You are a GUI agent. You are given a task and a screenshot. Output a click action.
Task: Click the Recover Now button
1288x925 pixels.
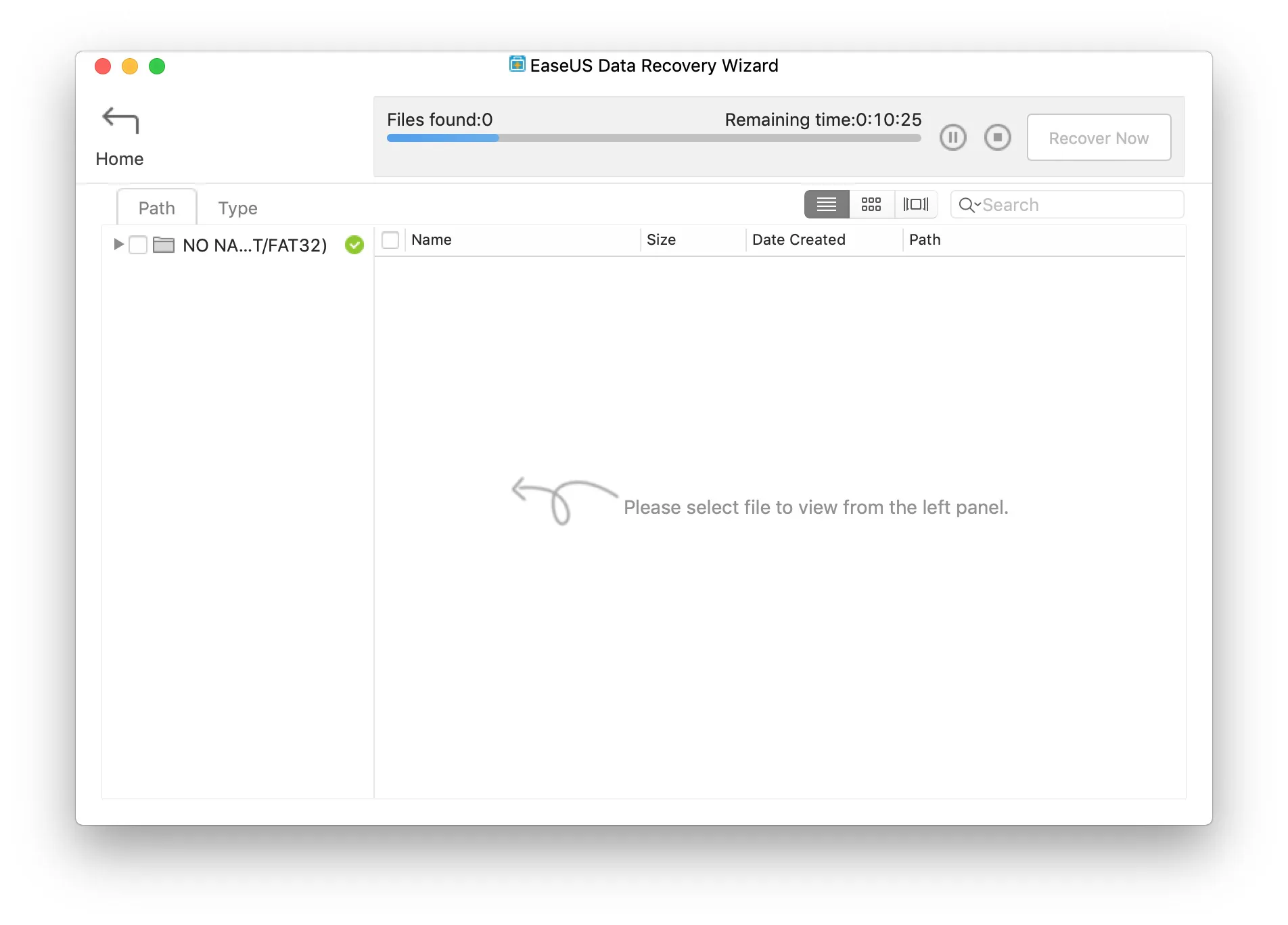[x=1099, y=138]
